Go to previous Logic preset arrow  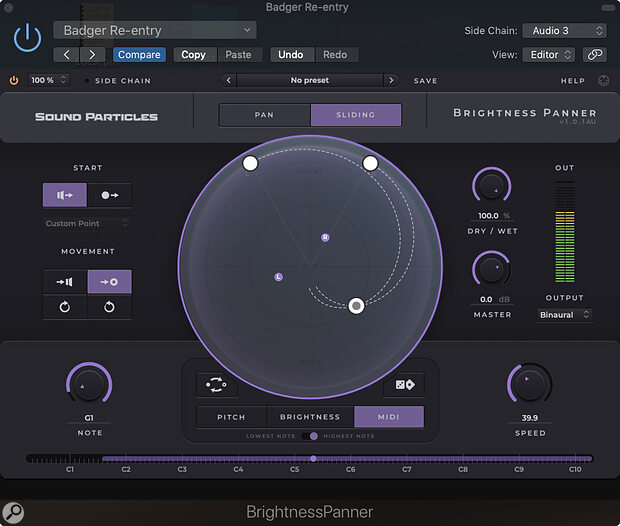coord(66,55)
